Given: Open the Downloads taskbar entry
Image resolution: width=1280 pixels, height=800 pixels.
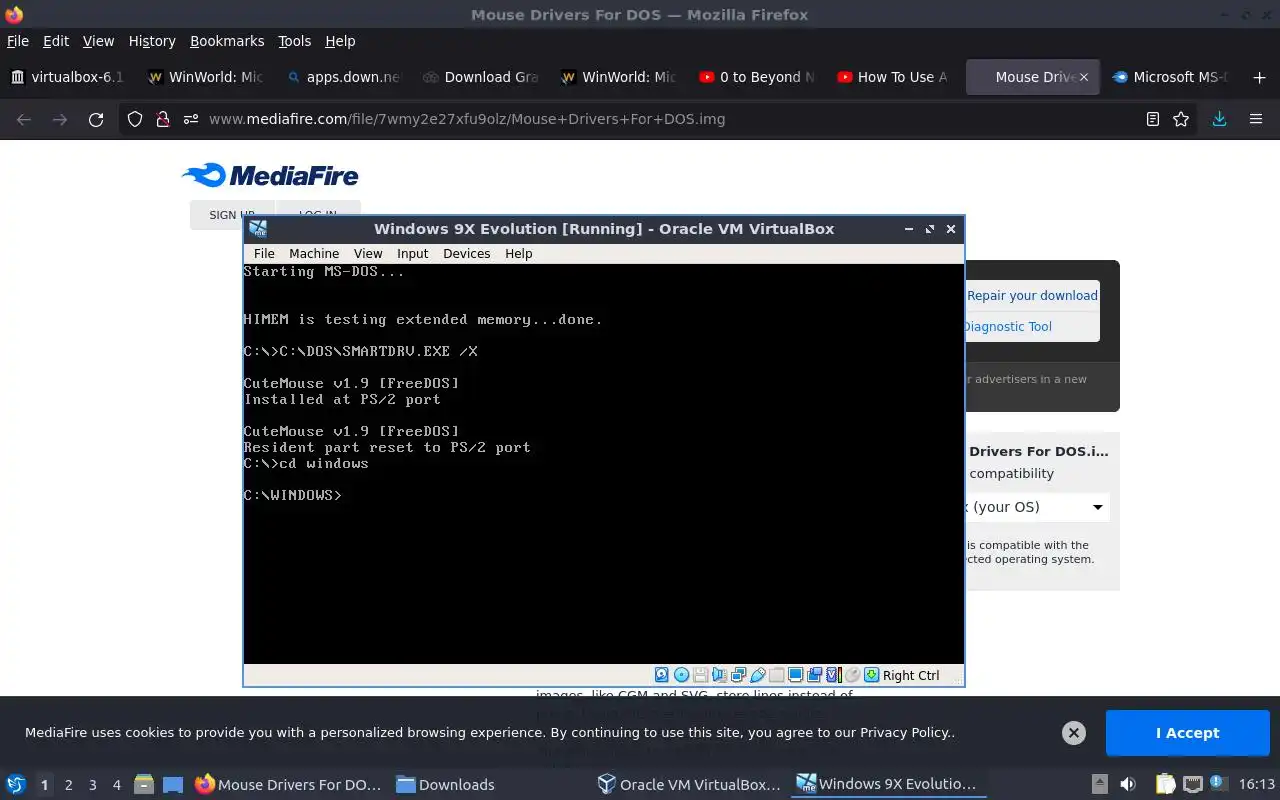Looking at the screenshot, I should click(x=445, y=784).
